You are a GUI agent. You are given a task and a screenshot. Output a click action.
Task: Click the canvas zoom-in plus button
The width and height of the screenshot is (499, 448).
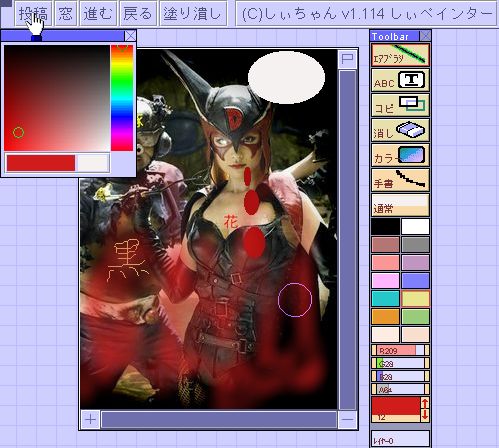[90, 419]
